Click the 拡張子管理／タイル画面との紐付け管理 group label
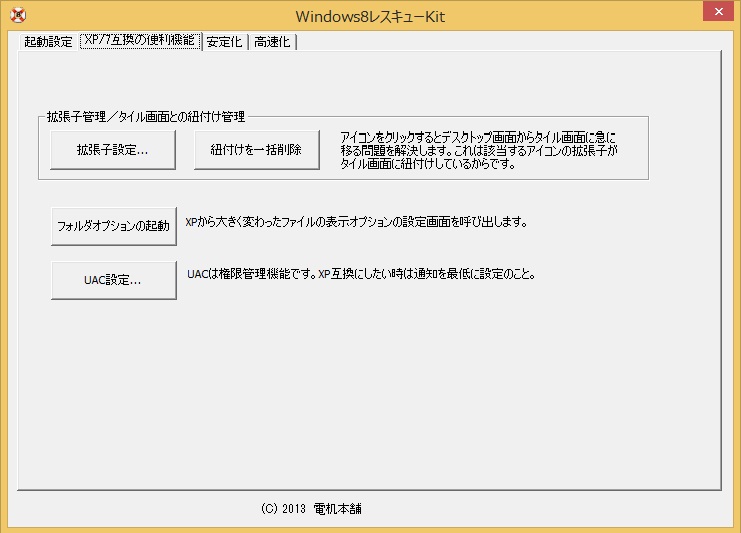The image size is (741, 533). point(146,117)
